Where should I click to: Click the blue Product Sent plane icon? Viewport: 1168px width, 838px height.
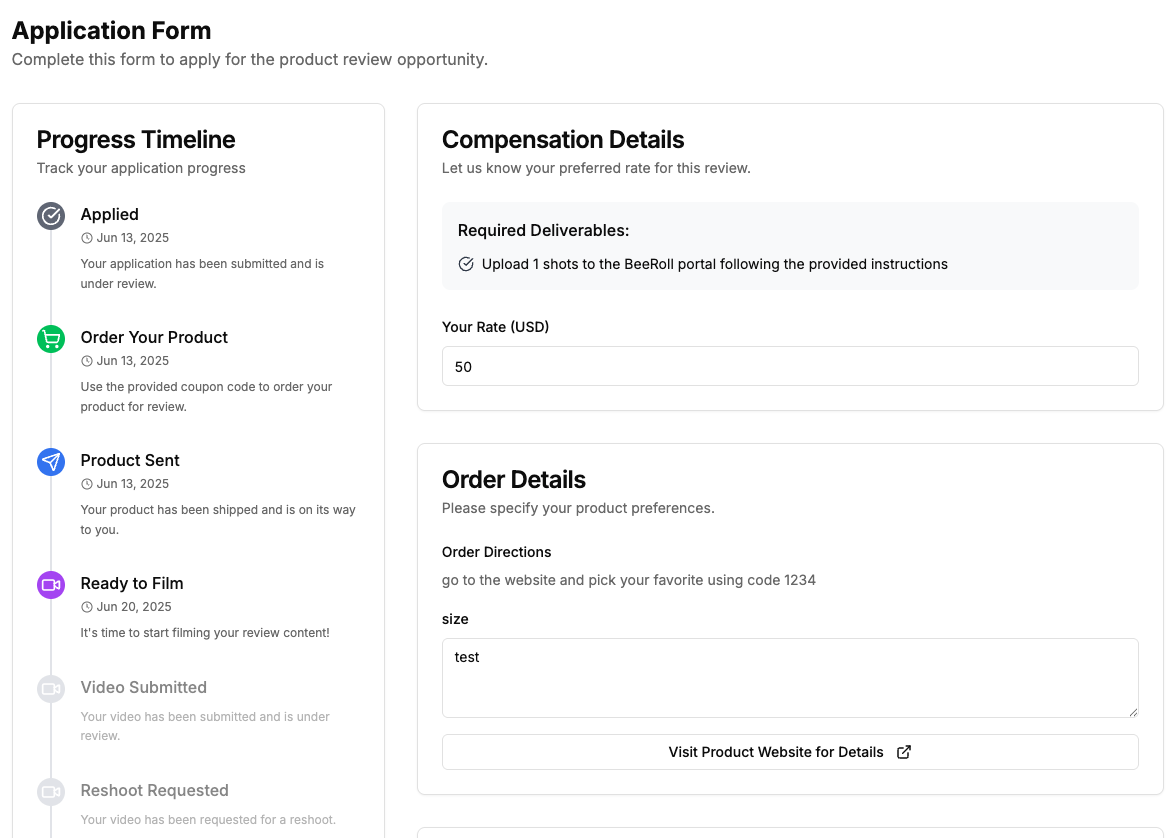pos(51,462)
